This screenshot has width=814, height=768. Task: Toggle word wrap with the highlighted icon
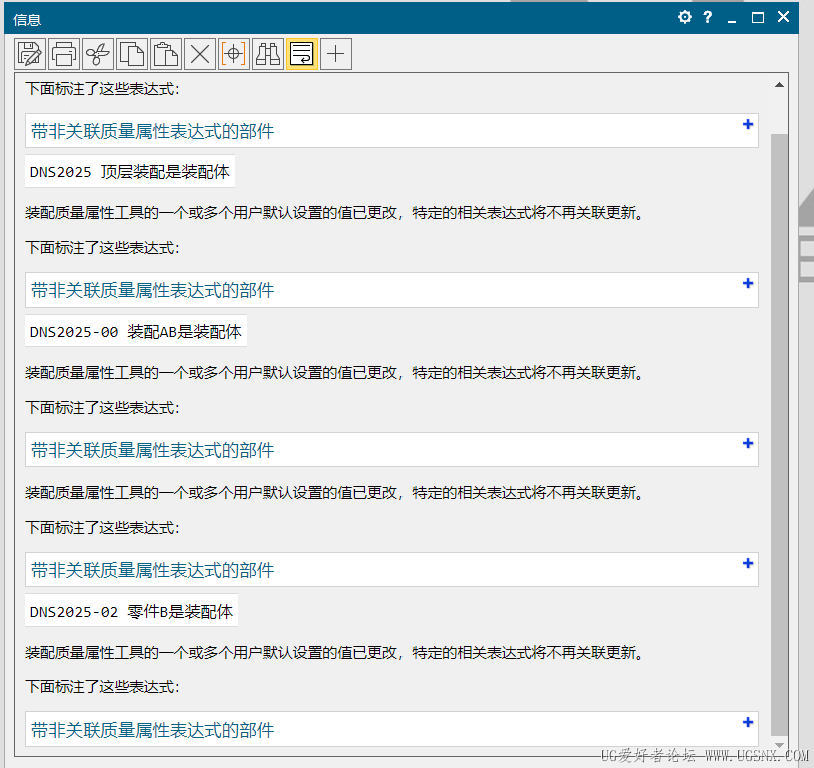[301, 53]
